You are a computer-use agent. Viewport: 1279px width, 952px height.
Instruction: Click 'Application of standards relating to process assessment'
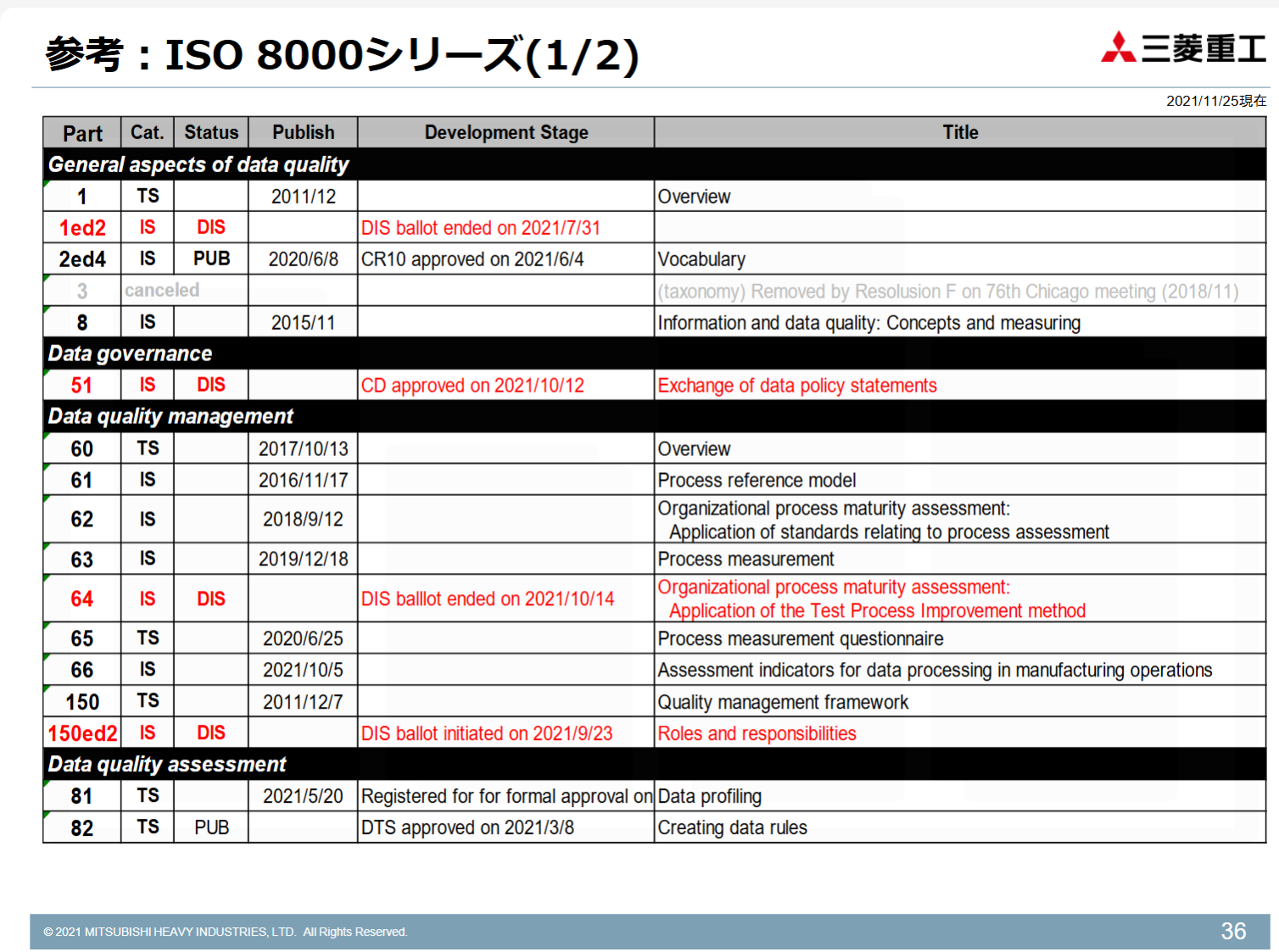889,532
